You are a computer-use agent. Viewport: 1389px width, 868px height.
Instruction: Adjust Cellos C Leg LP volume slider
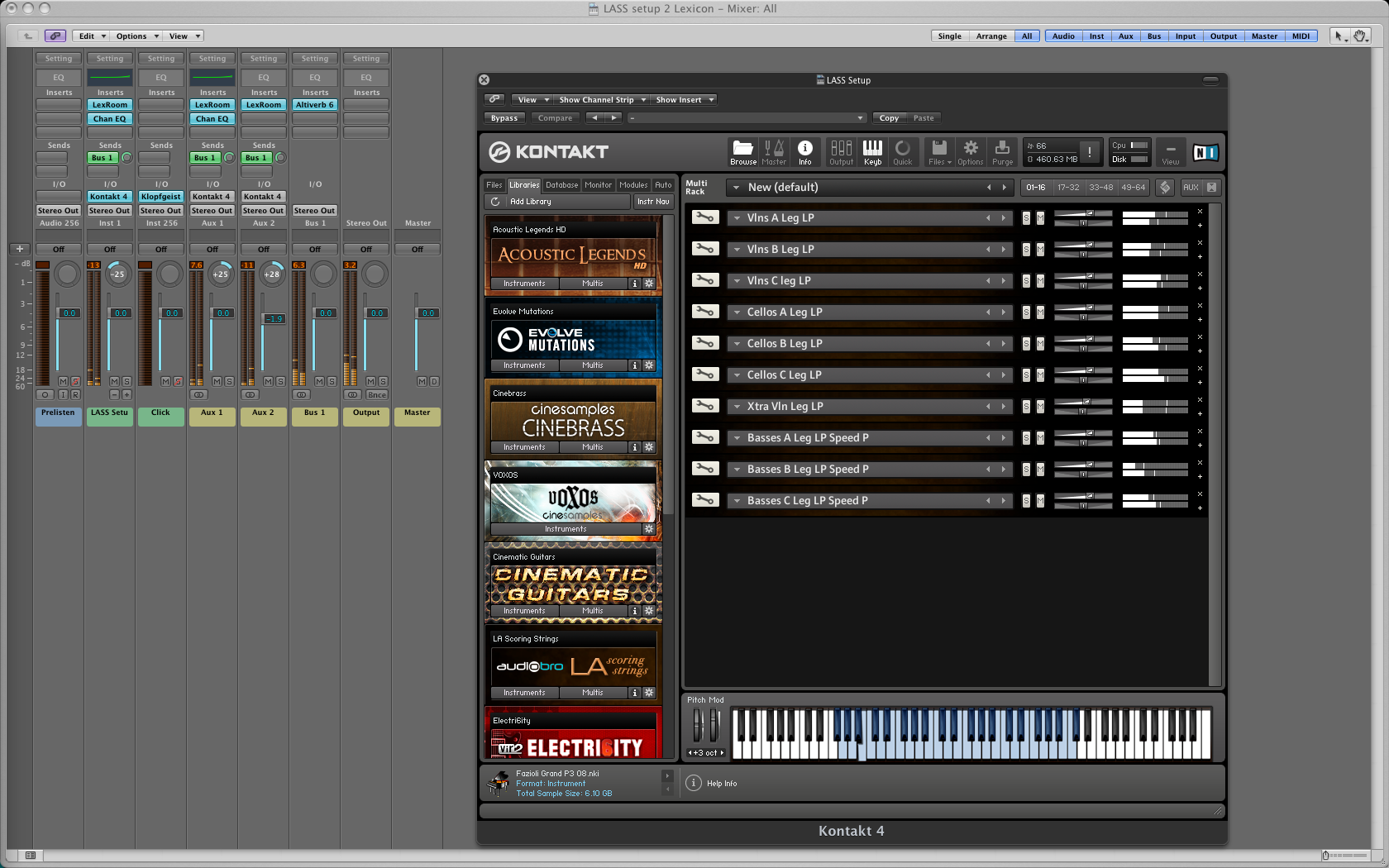(1083, 371)
